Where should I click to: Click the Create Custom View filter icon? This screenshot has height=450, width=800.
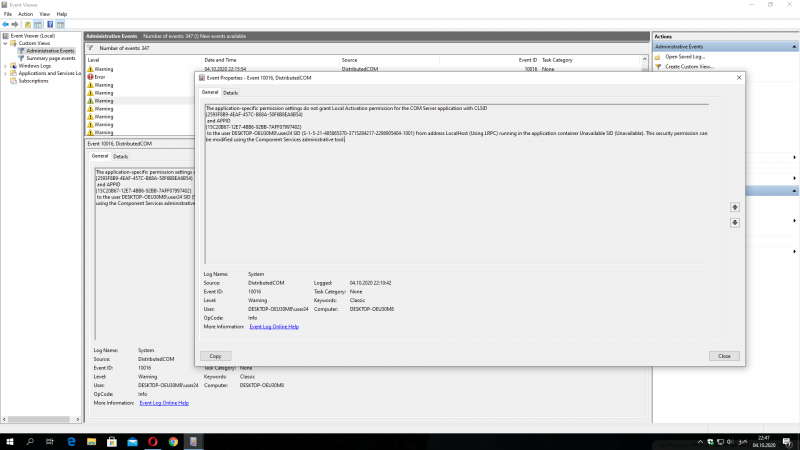659,66
